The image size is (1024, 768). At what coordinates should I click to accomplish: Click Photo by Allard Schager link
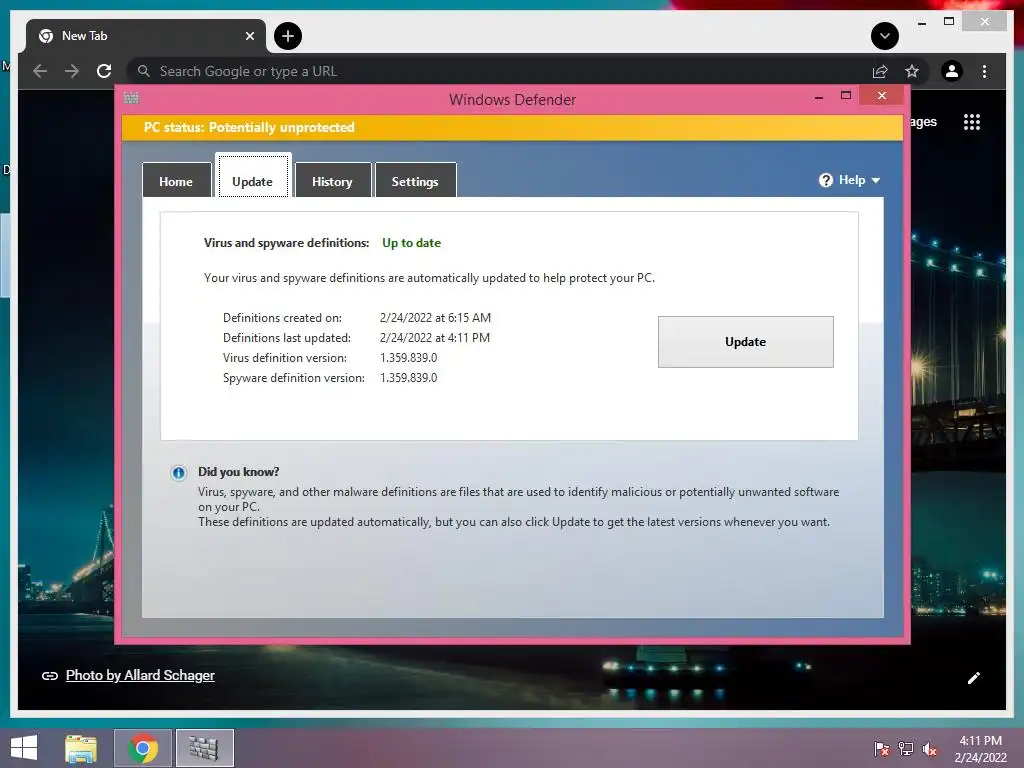tap(140, 675)
